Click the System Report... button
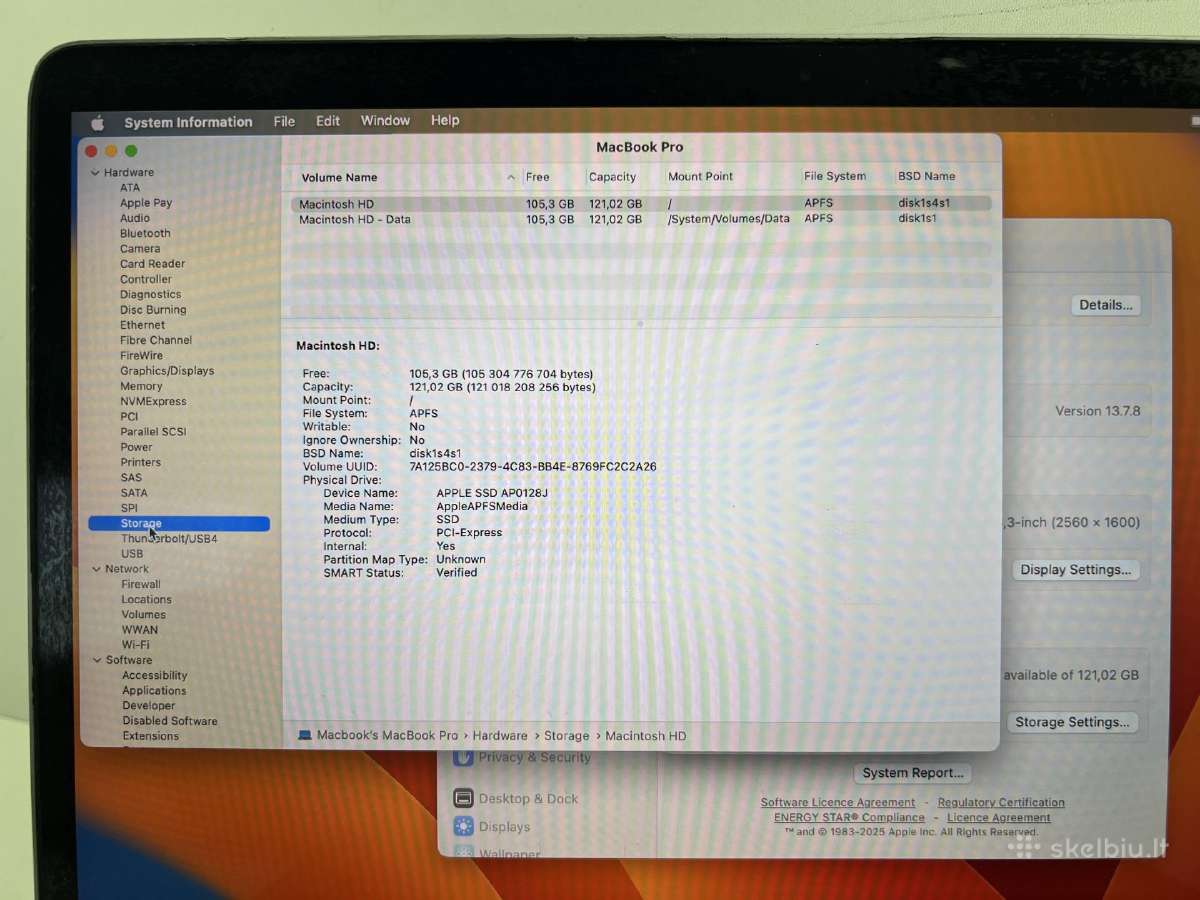The image size is (1200, 900). coord(913,773)
